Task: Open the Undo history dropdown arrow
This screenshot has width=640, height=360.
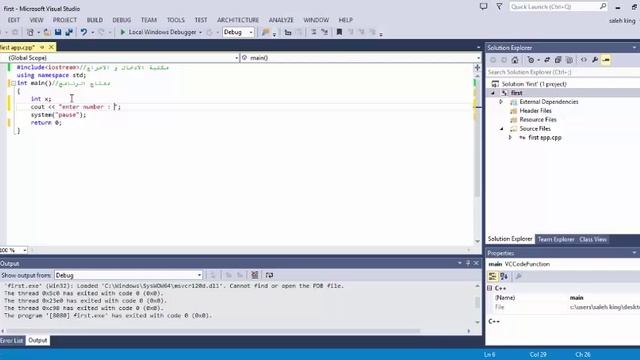Action: click(x=93, y=32)
